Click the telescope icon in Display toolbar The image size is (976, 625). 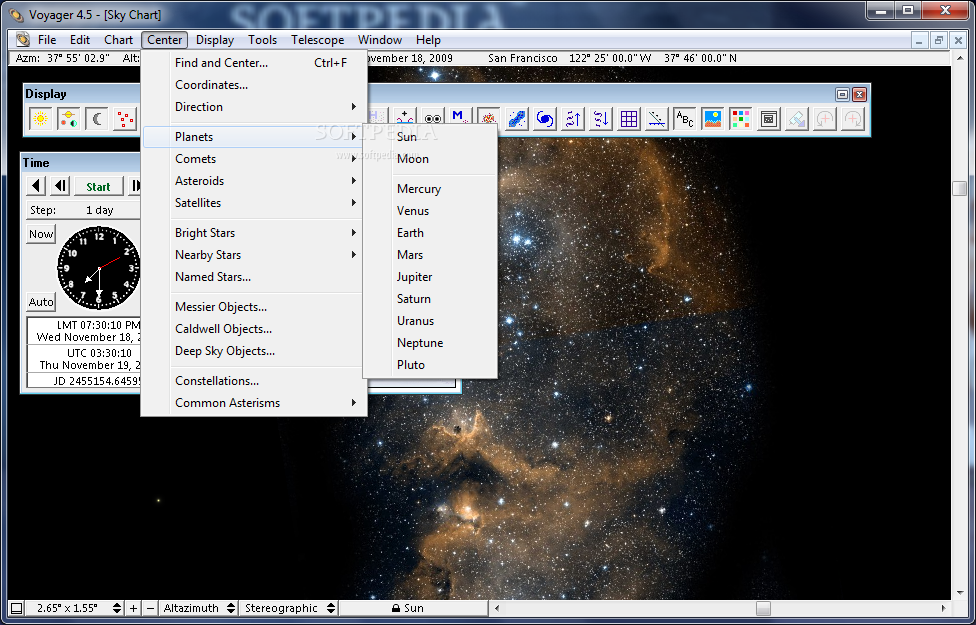click(x=797, y=118)
